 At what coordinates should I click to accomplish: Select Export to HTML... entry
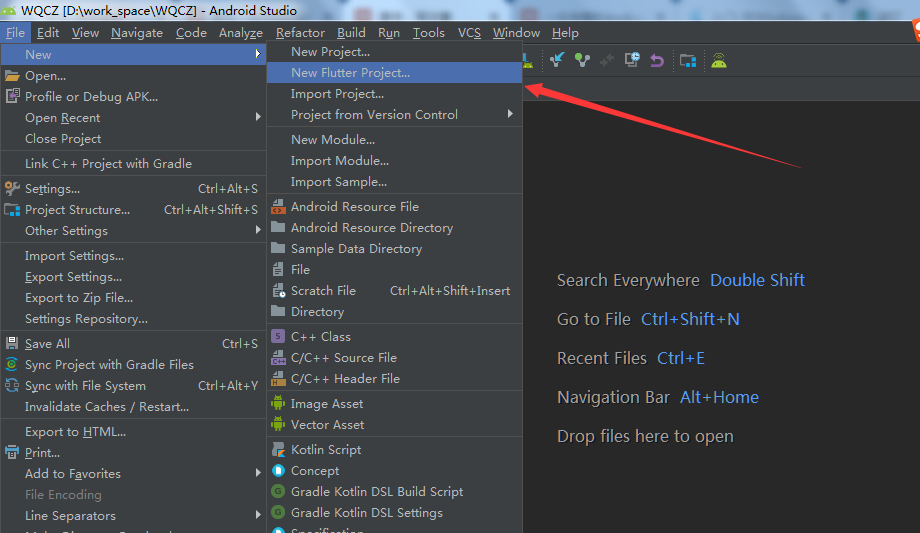coord(133,432)
